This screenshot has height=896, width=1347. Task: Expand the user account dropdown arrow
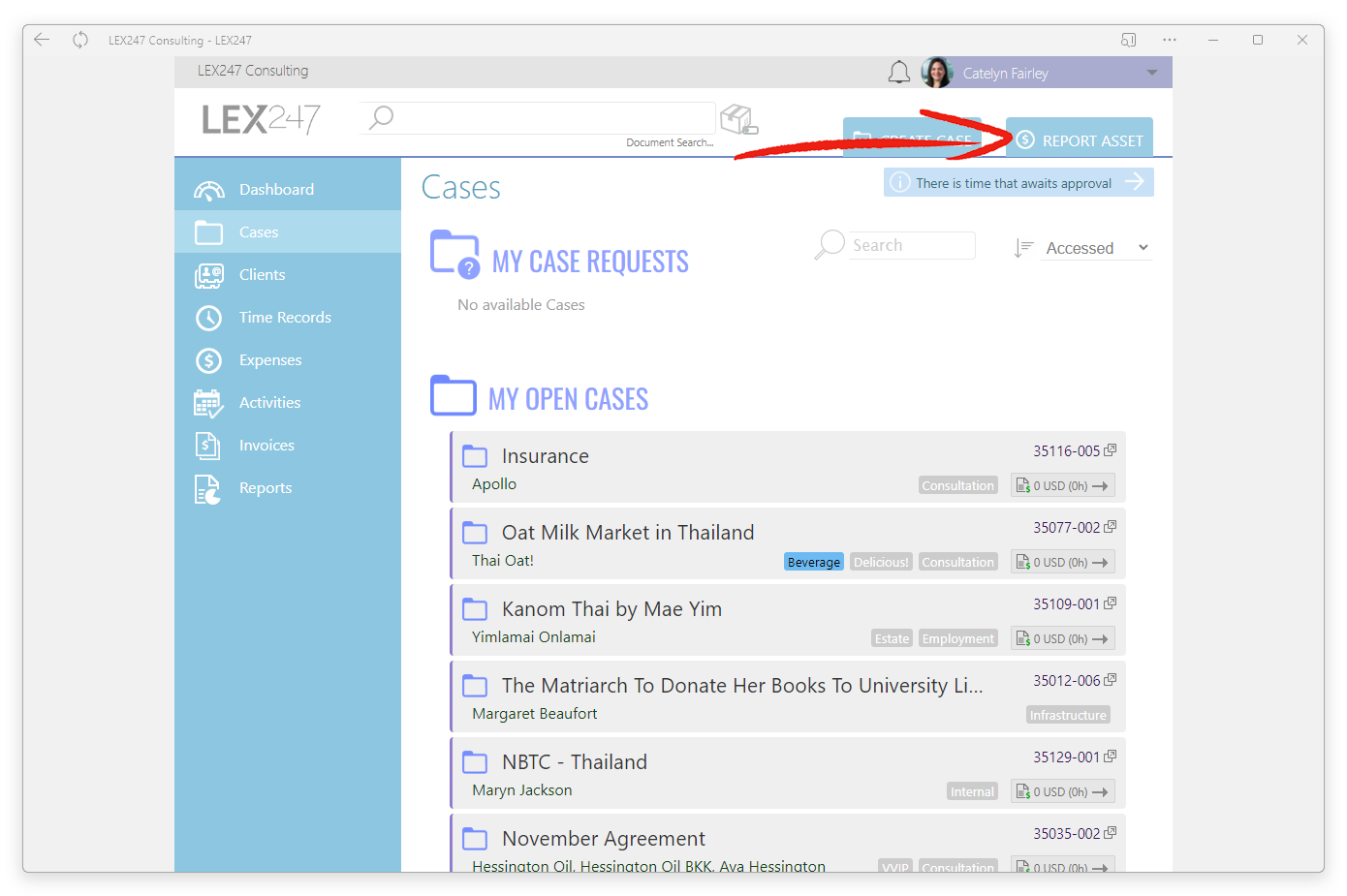(1151, 73)
